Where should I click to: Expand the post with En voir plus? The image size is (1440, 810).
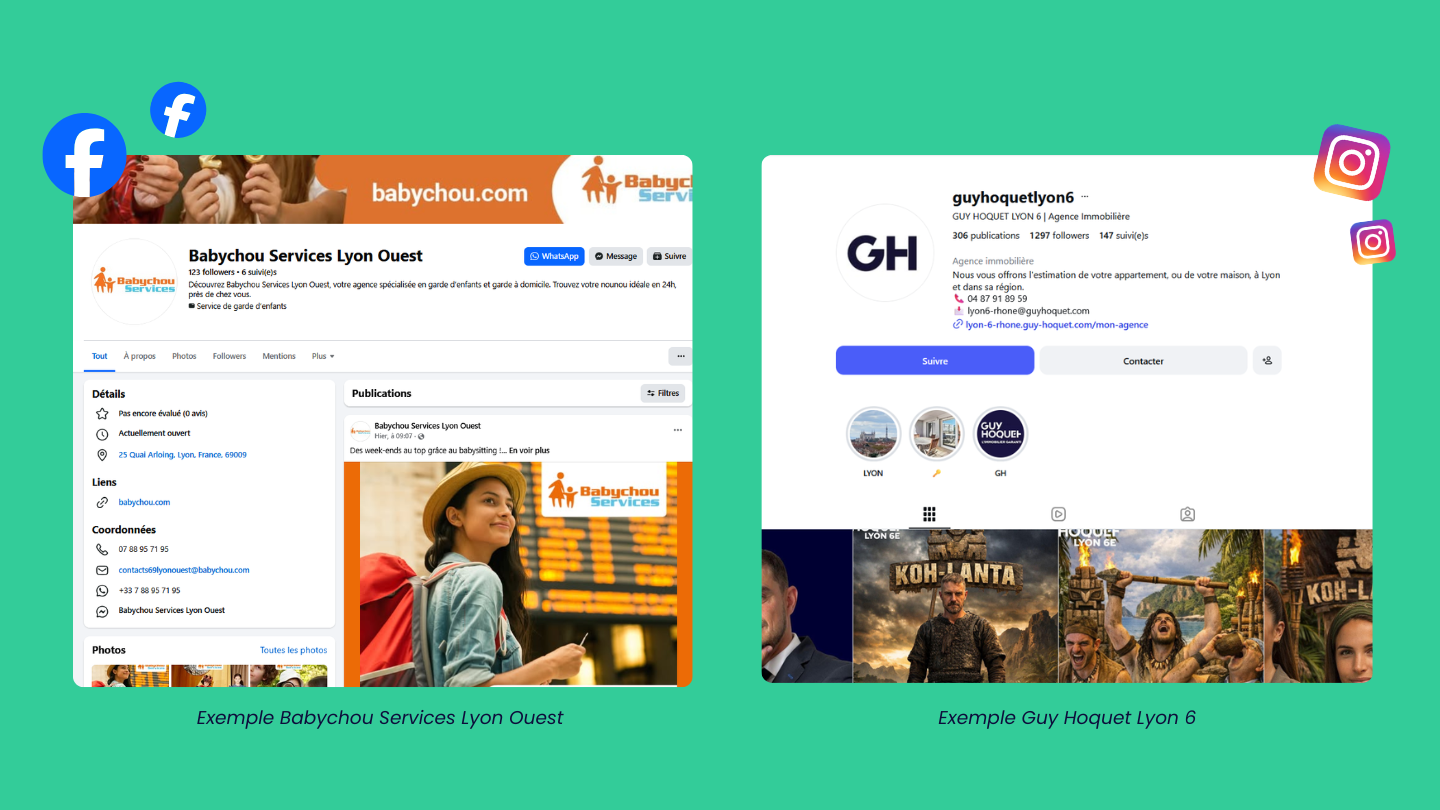click(x=529, y=450)
